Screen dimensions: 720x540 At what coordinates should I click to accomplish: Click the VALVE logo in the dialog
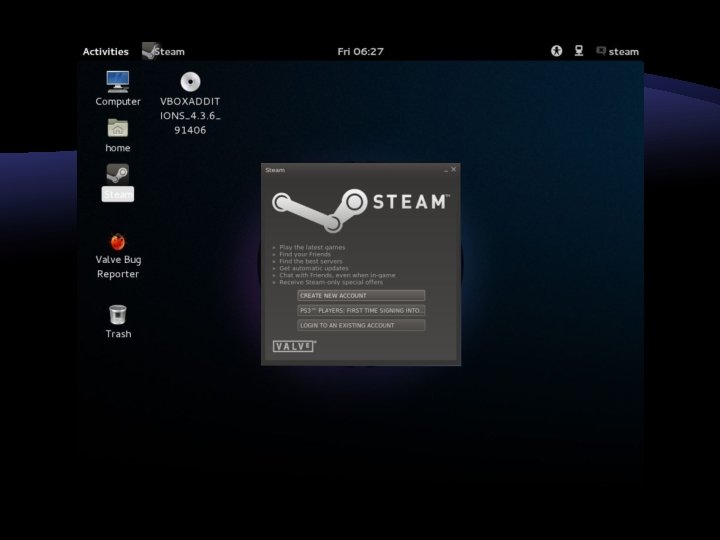click(294, 346)
